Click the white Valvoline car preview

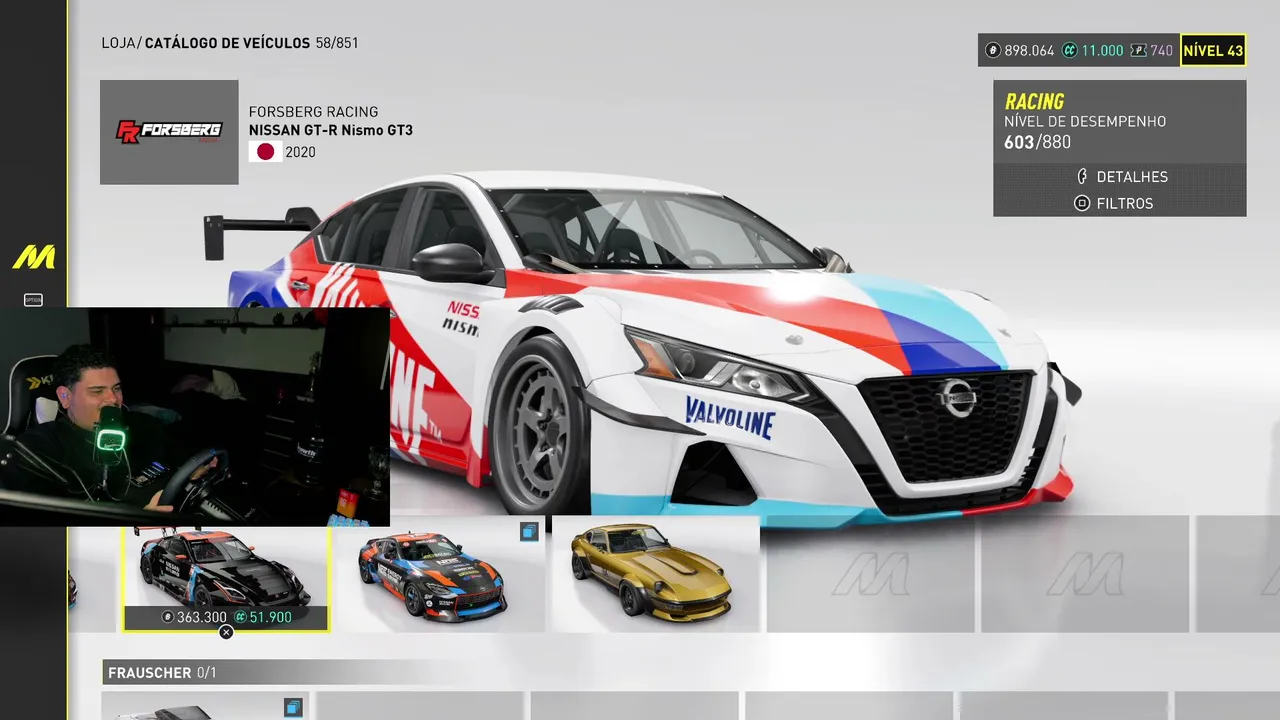(x=650, y=350)
